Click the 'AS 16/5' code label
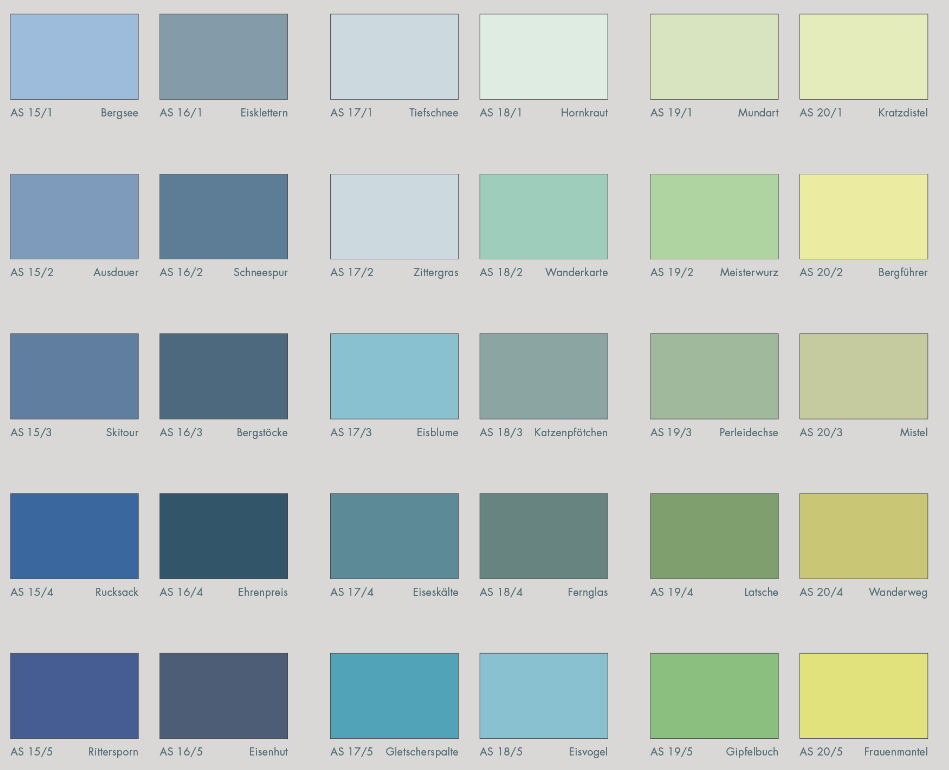Viewport: 949px width, 770px height. click(181, 752)
